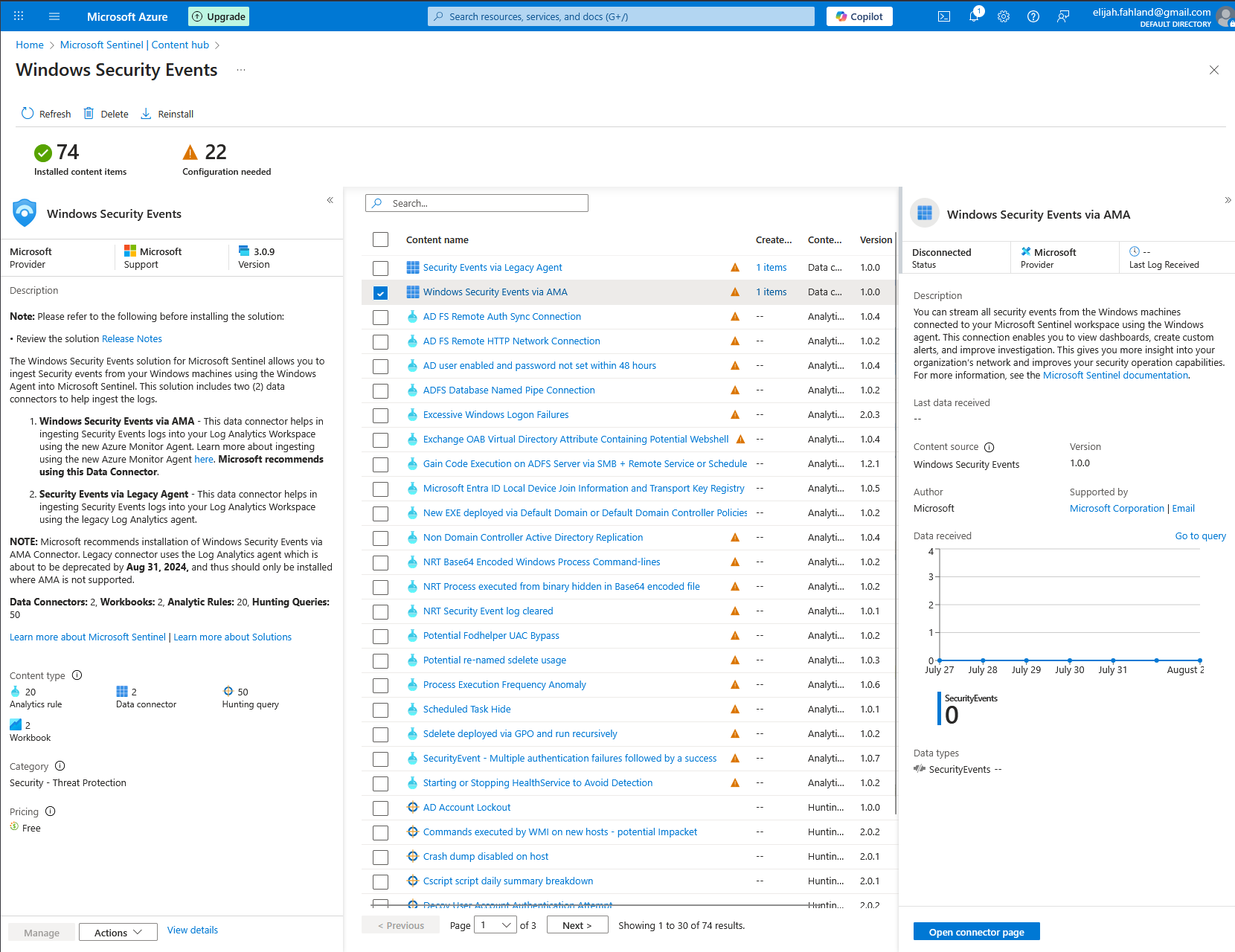
Task: Open the more options ellipsis beside title
Action: pos(241,70)
